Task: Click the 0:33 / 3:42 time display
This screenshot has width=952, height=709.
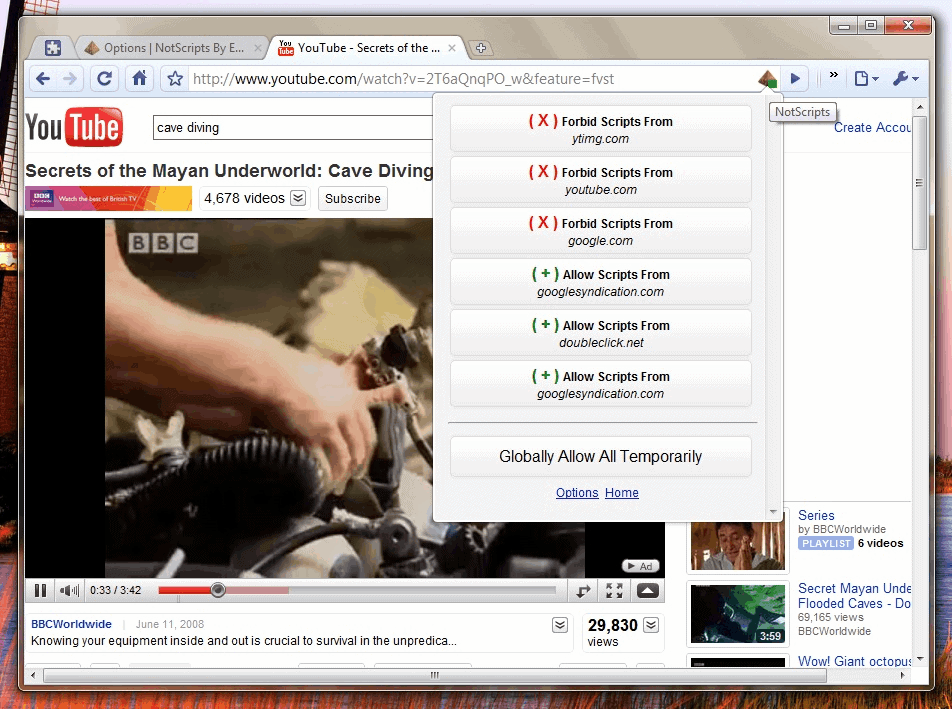Action: (115, 591)
